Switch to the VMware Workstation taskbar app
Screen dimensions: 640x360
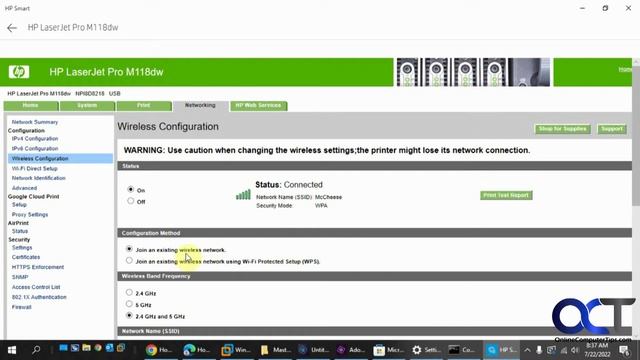pos(236,350)
